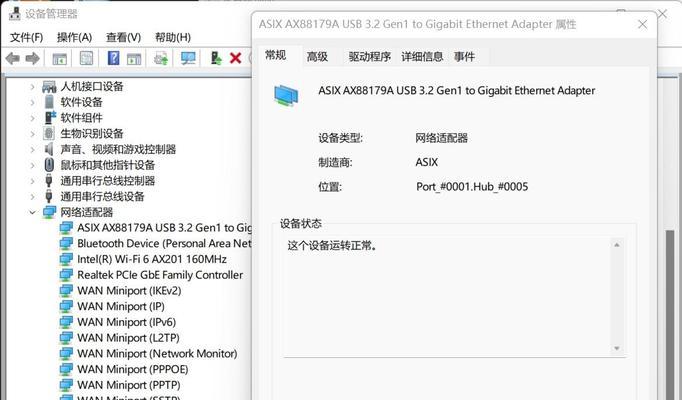Click the ASIX manufacturer value
The height and width of the screenshot is (400, 682).
pyautogui.click(x=427, y=162)
